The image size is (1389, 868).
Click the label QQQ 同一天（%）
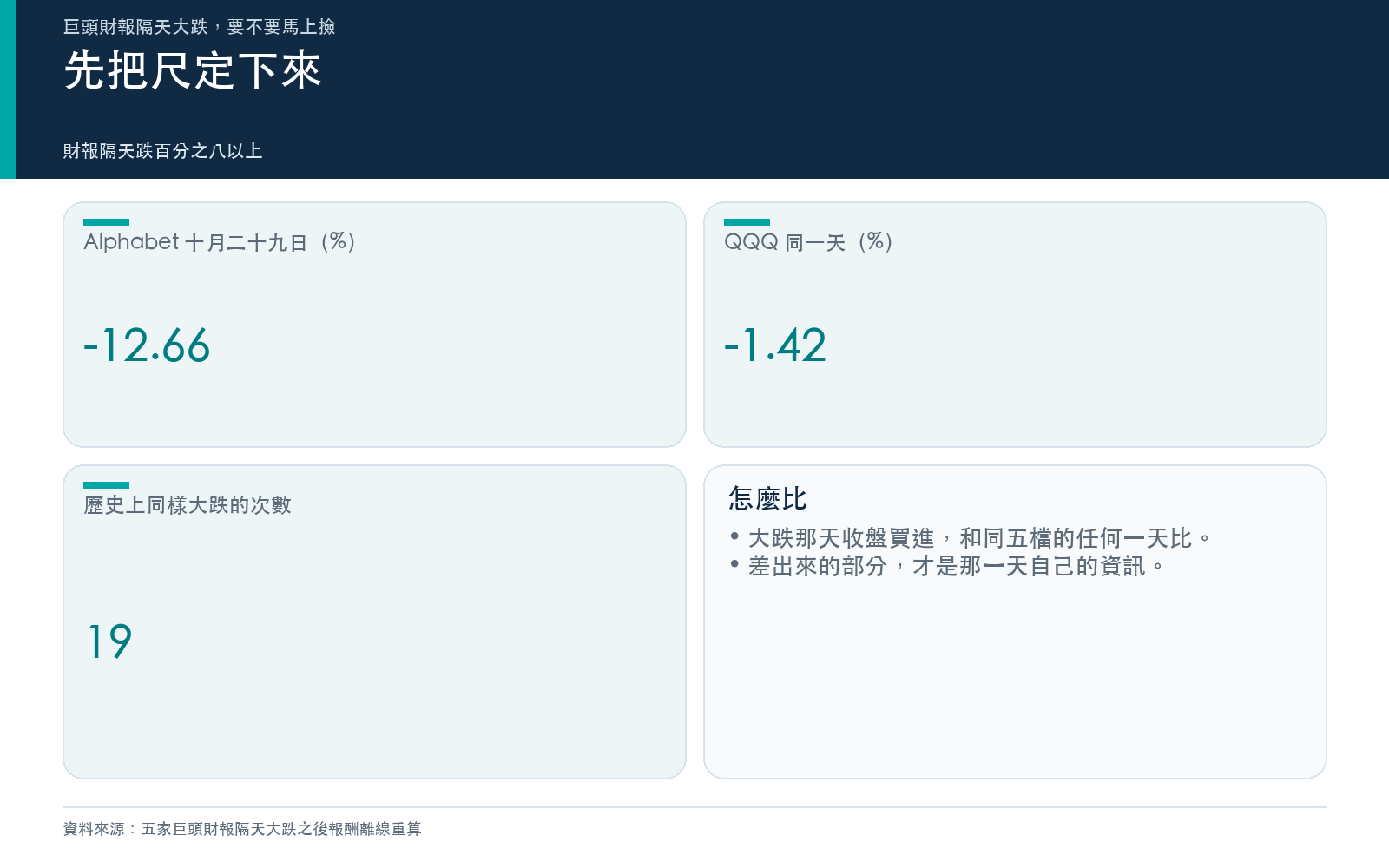point(809,241)
